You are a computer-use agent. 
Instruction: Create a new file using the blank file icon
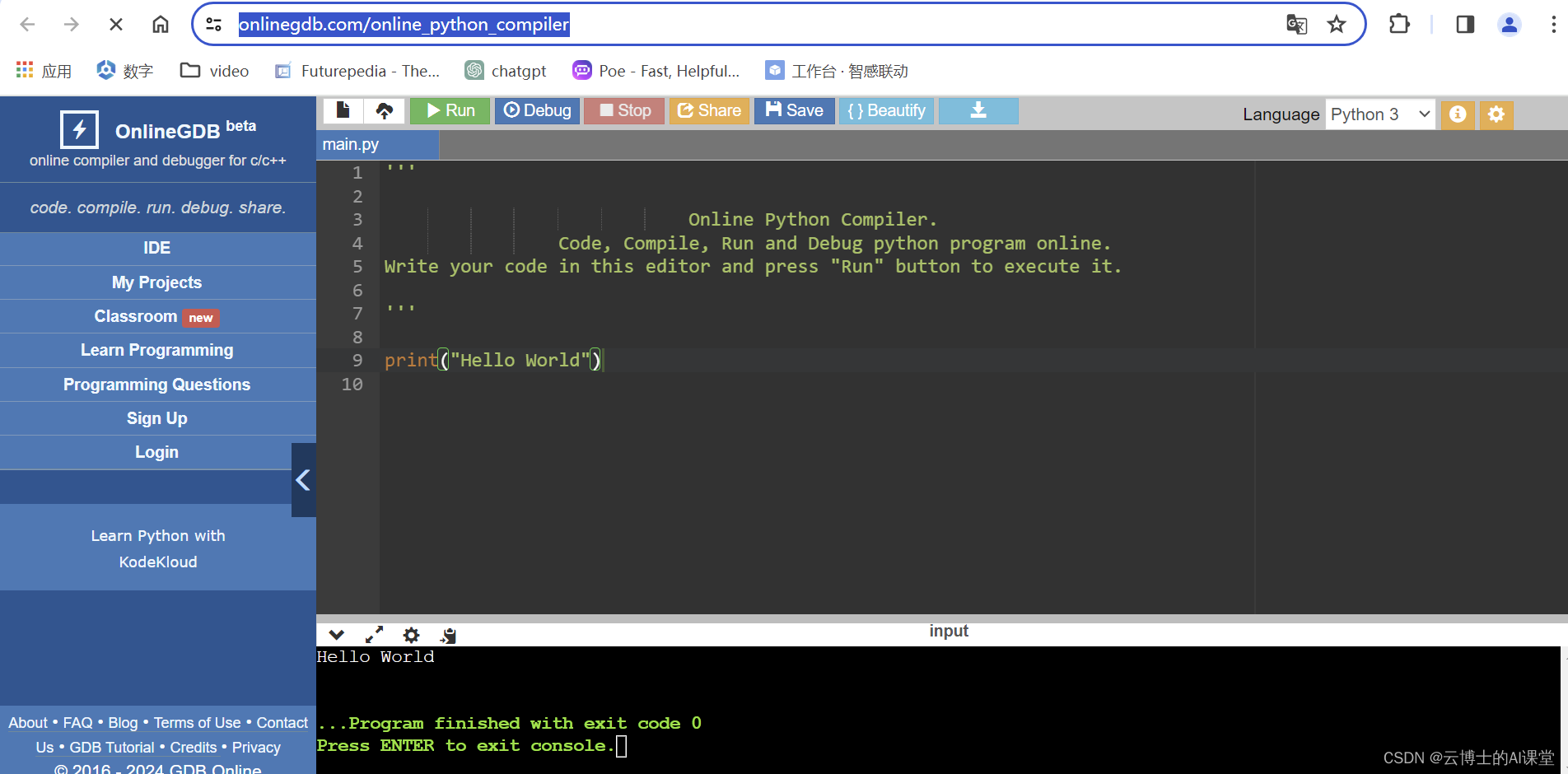tap(343, 110)
